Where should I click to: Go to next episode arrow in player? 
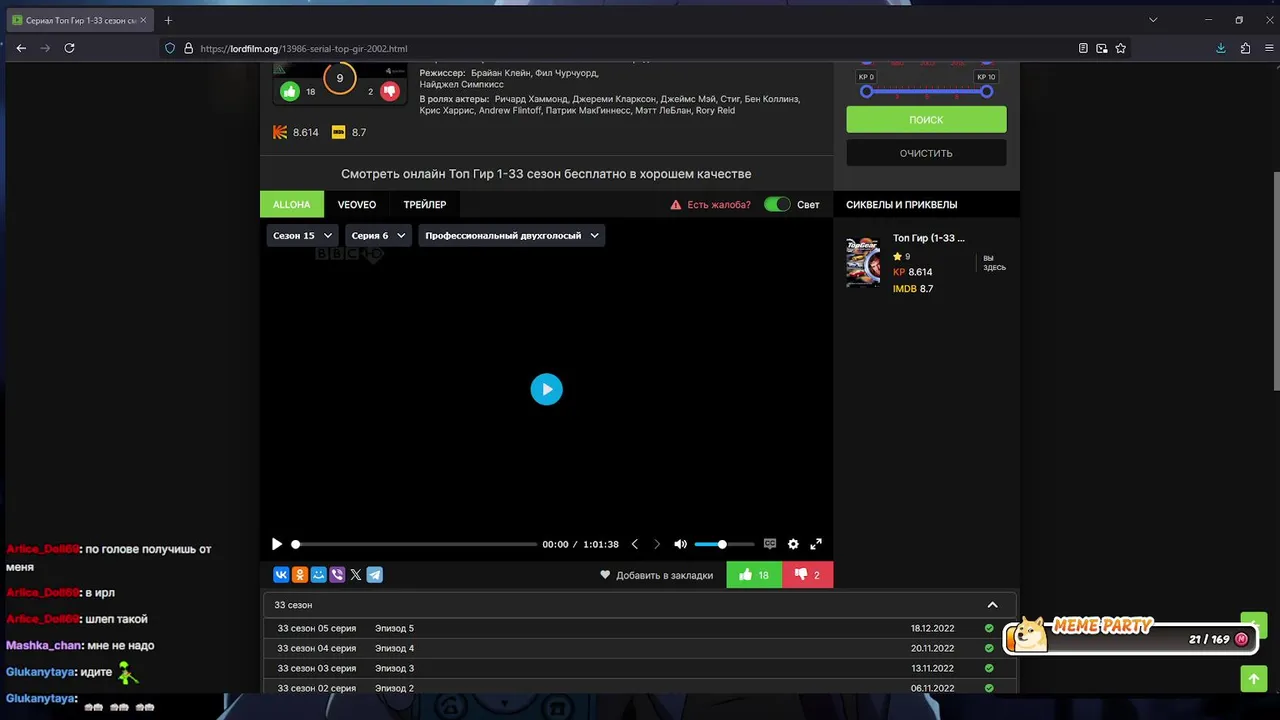pos(657,544)
